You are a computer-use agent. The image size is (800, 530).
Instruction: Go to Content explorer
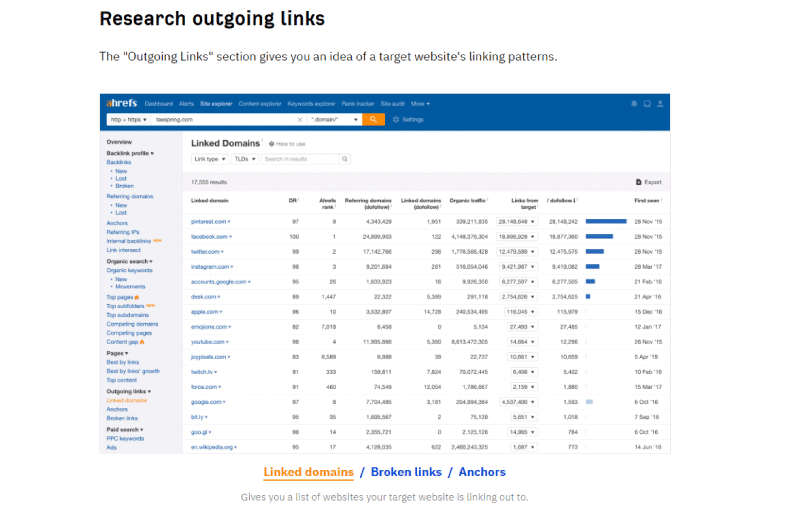coord(260,104)
